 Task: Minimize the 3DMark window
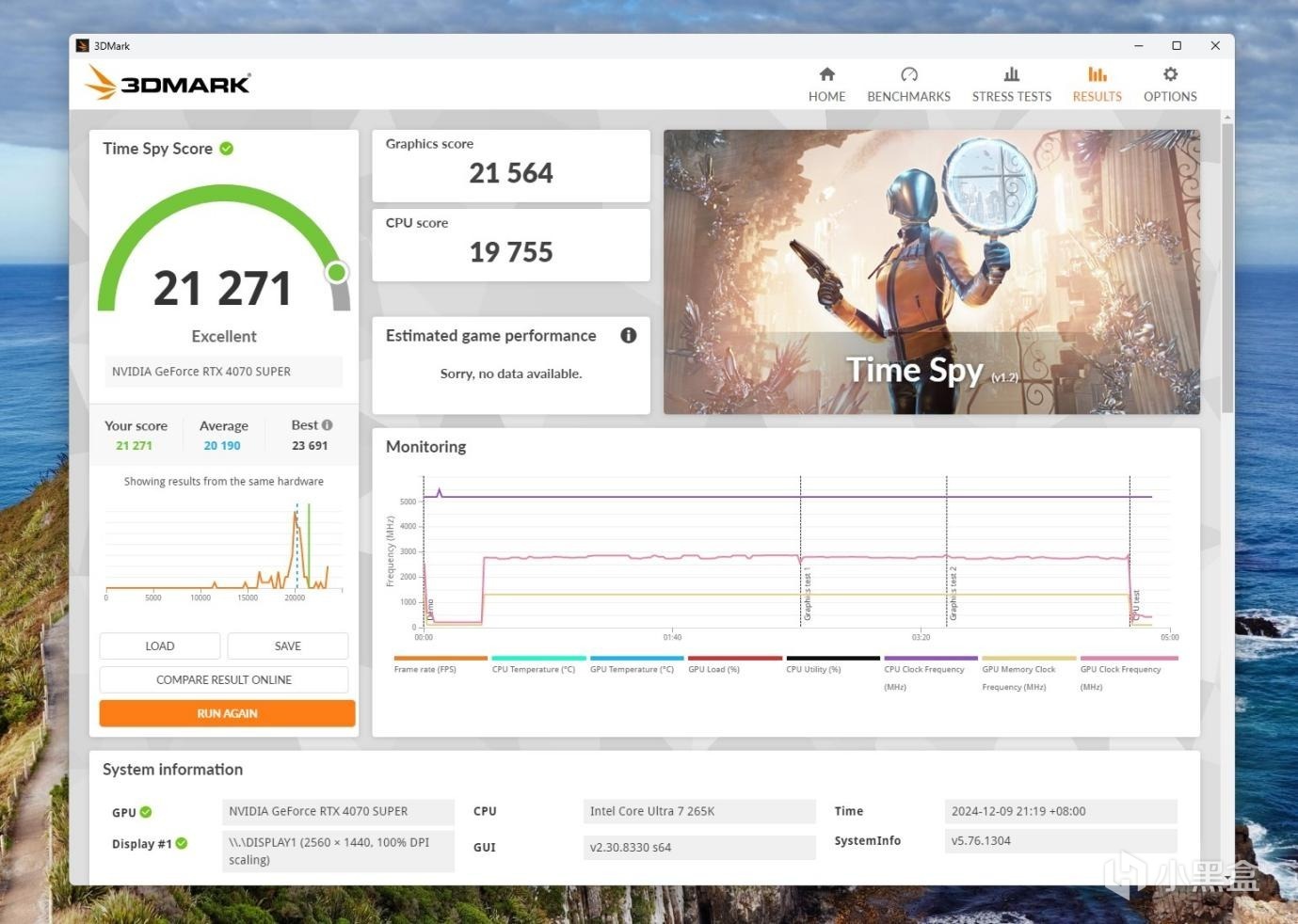coord(1139,45)
